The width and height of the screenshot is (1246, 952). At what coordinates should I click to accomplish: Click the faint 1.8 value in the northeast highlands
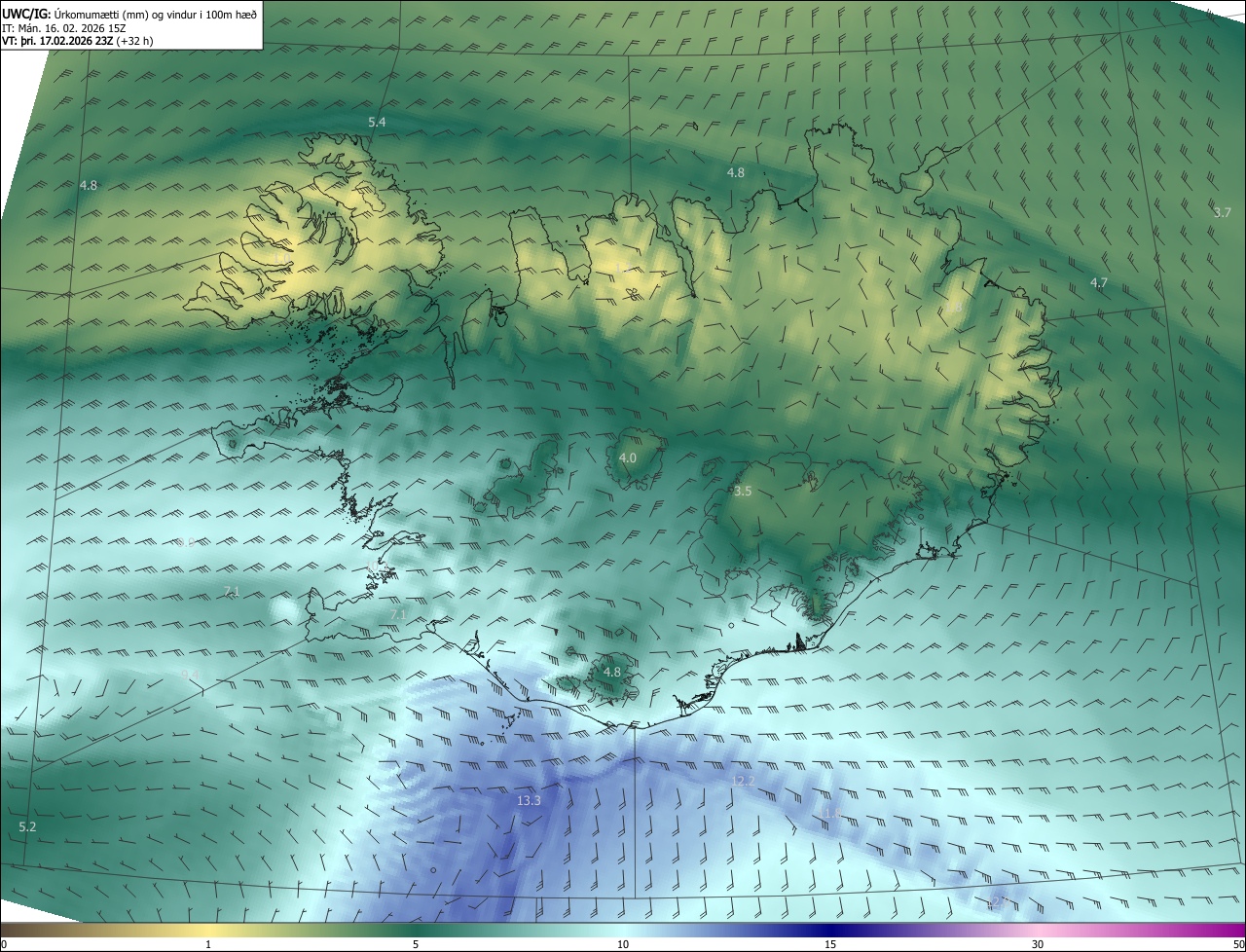click(954, 308)
